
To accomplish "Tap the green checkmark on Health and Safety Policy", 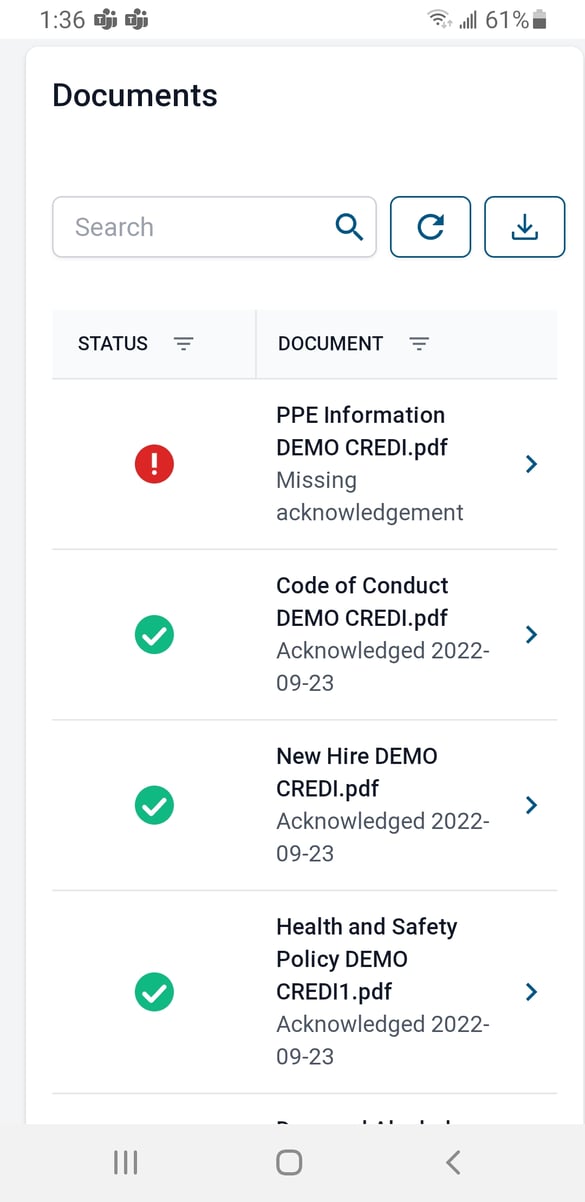I will pos(154,992).
